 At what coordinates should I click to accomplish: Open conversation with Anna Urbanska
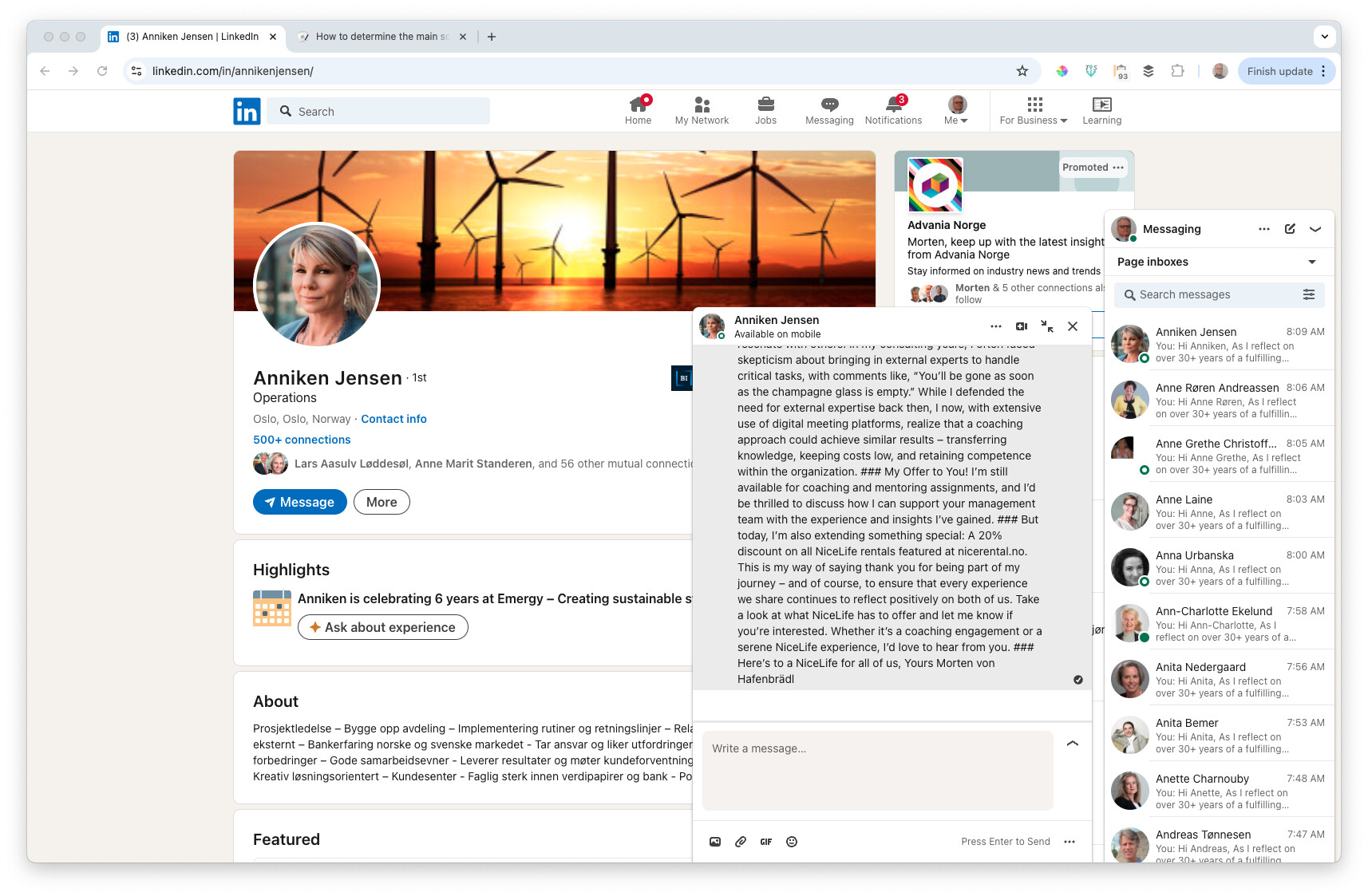(x=1220, y=566)
